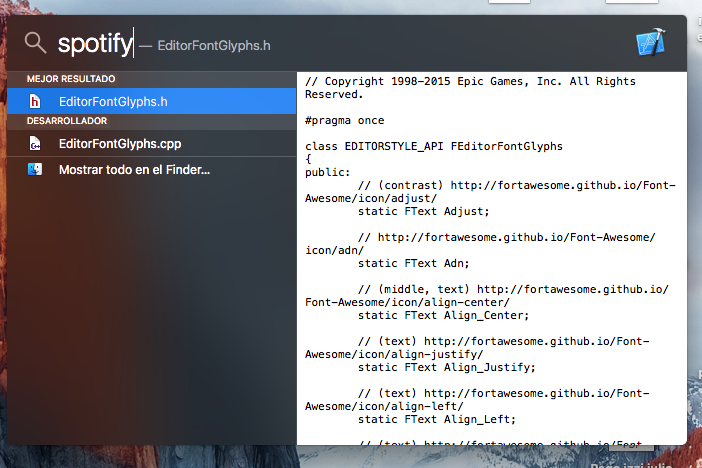Open Mostrar todo en el Finder
The height and width of the screenshot is (468, 702).
pos(152,169)
